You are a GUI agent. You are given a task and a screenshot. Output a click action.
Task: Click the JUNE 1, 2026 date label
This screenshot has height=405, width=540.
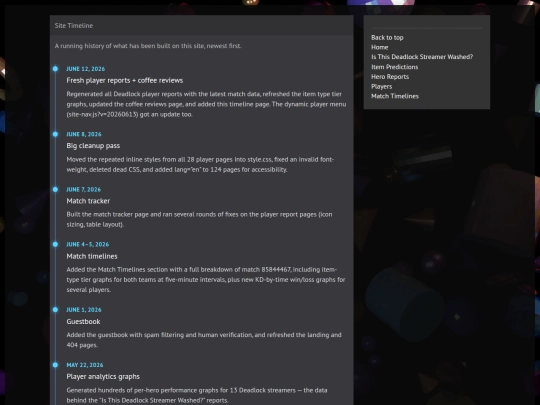(x=84, y=310)
